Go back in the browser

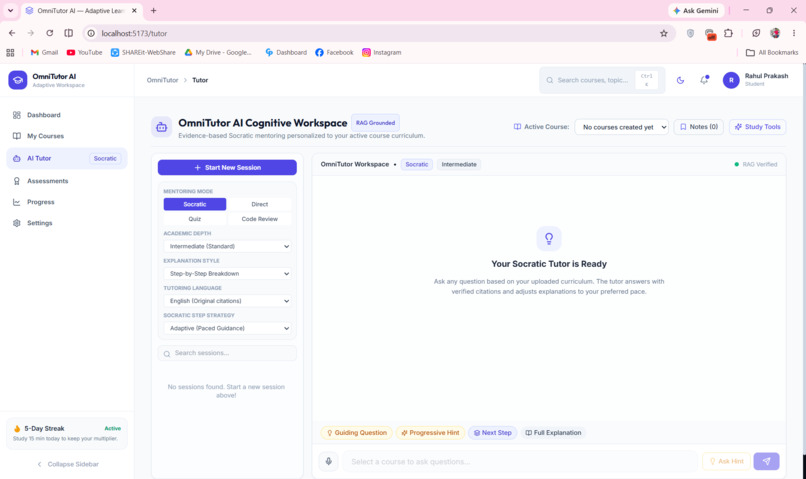click(12, 33)
